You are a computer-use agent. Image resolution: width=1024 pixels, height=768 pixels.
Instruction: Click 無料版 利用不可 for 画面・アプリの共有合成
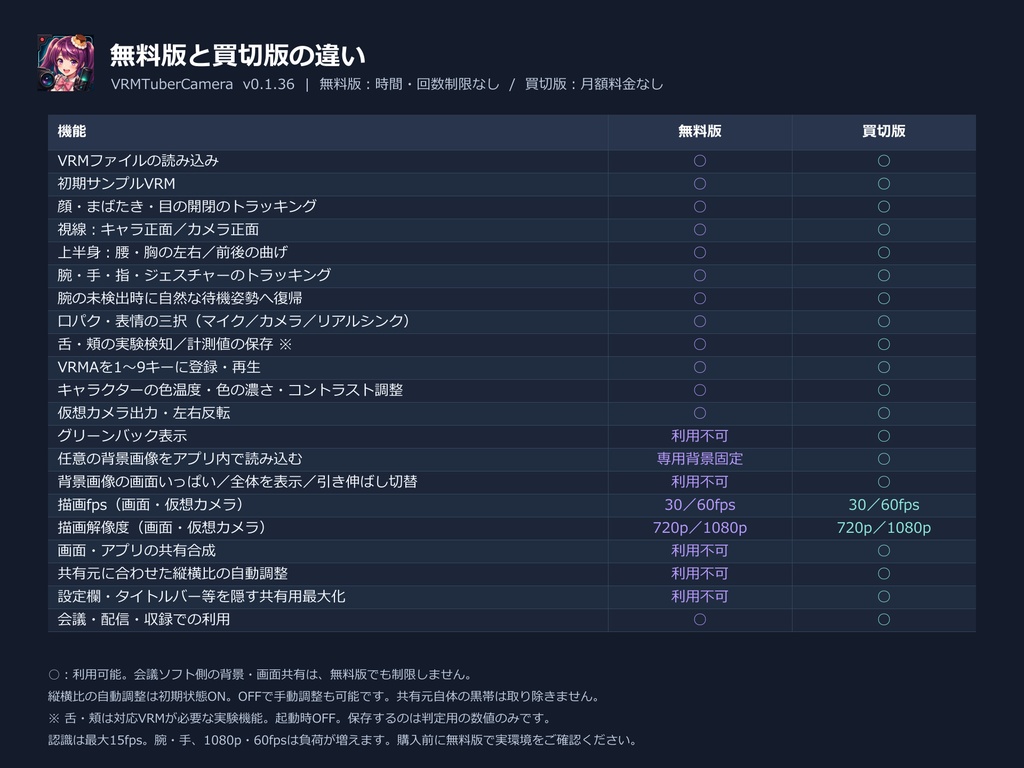[x=699, y=551]
